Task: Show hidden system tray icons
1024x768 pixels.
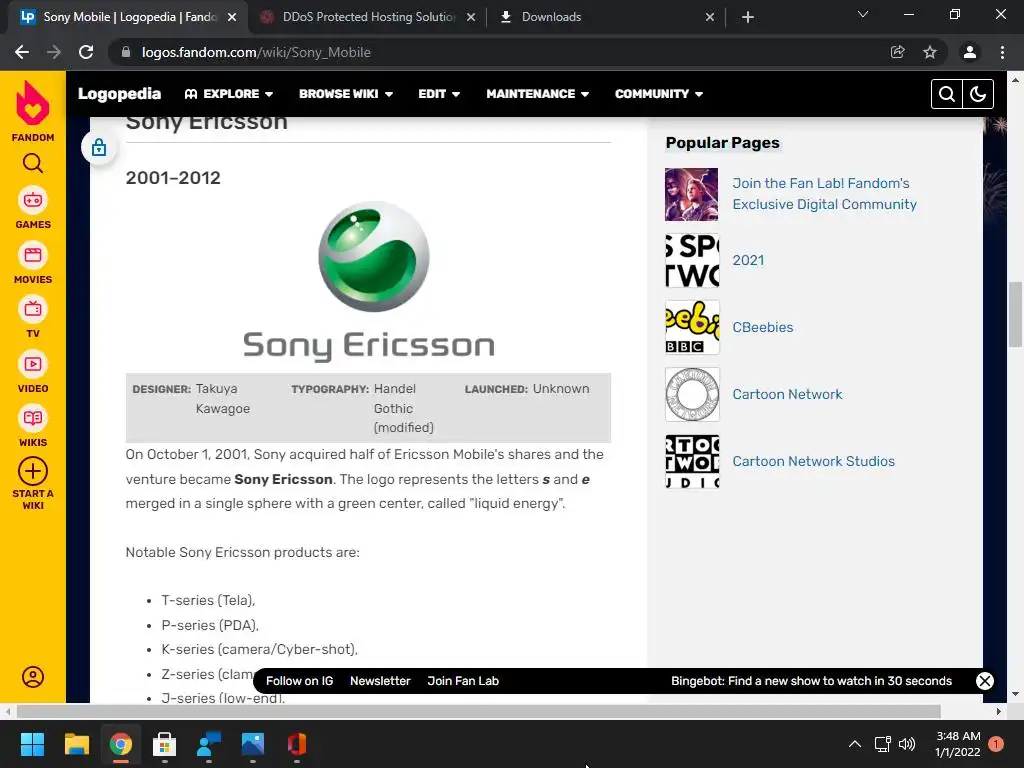Action: (855, 744)
